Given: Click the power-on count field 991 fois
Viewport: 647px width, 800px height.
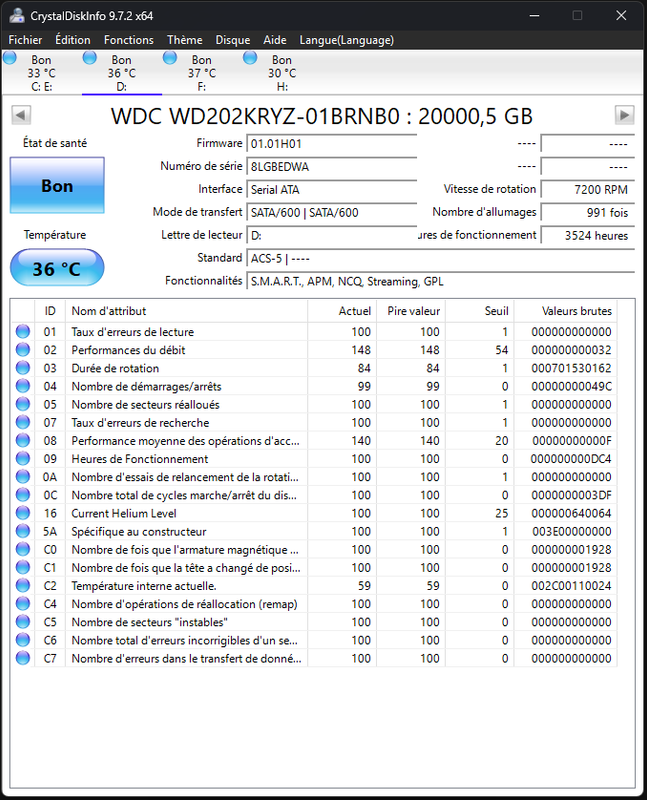Looking at the screenshot, I should pos(587,213).
